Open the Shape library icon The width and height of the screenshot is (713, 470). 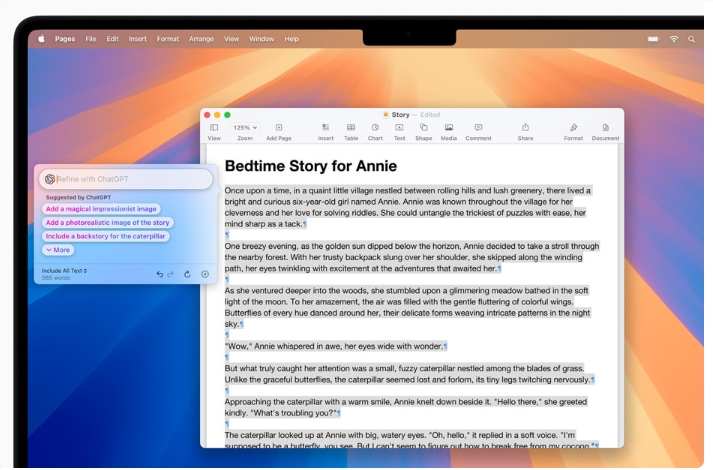coord(423,128)
